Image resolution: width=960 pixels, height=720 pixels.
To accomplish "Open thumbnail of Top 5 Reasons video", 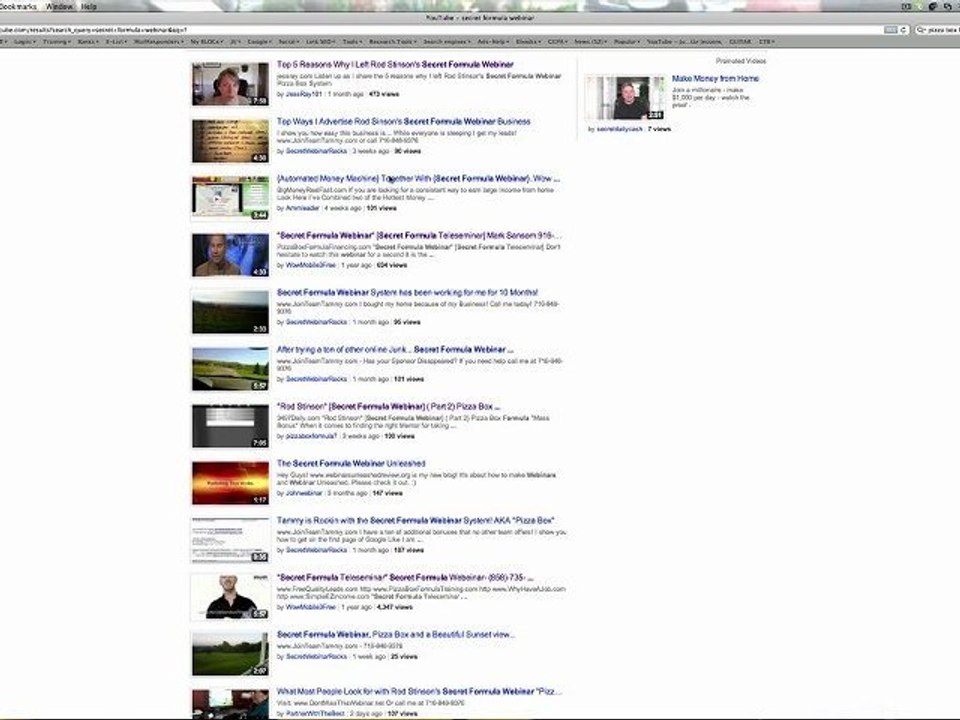I will click(230, 84).
